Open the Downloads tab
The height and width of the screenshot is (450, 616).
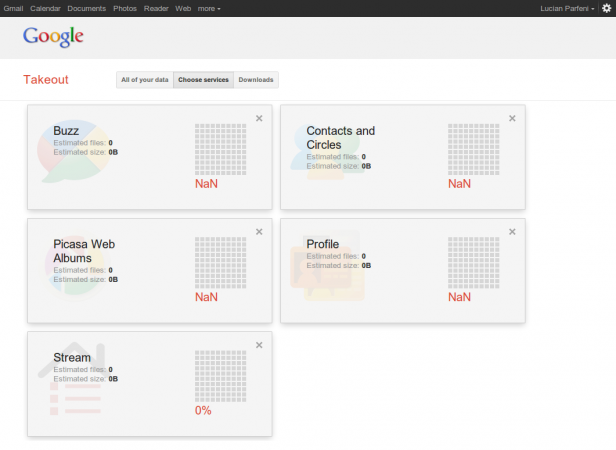click(x=256, y=80)
